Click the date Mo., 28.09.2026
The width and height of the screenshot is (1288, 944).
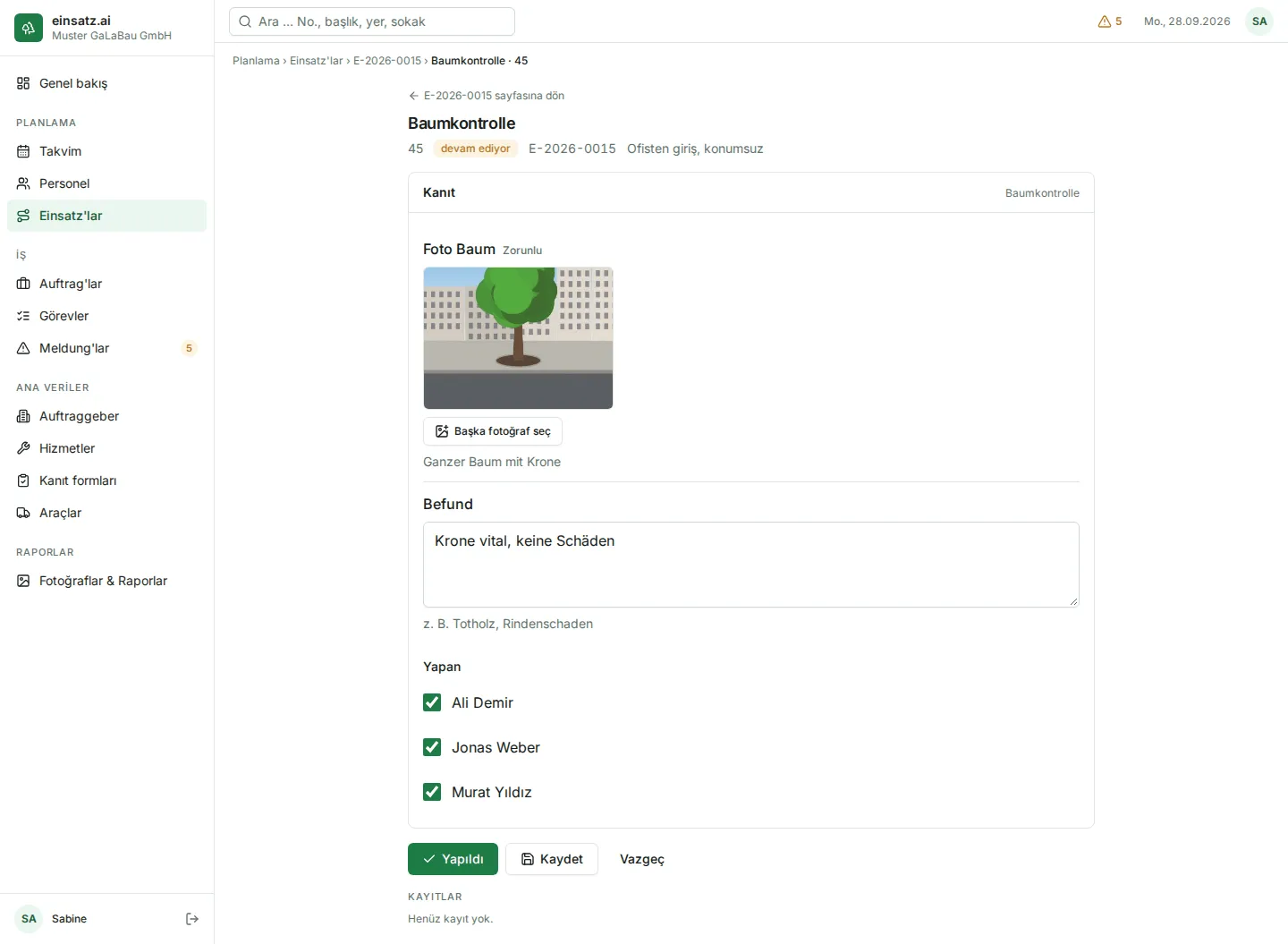1187,21
